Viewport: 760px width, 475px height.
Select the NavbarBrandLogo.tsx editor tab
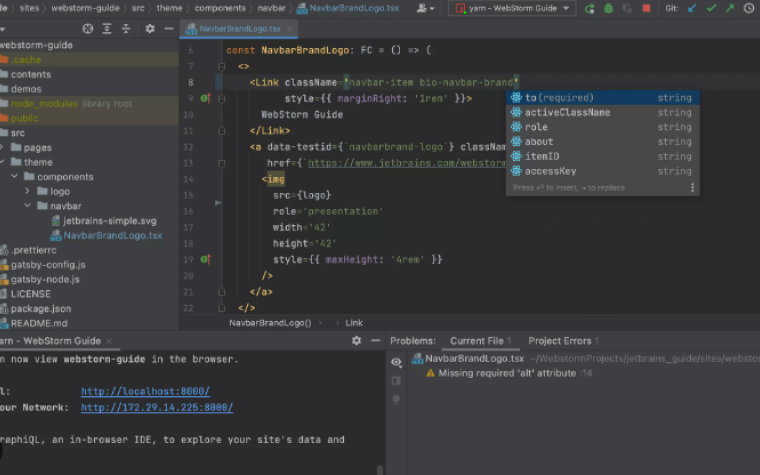pyautogui.click(x=238, y=29)
